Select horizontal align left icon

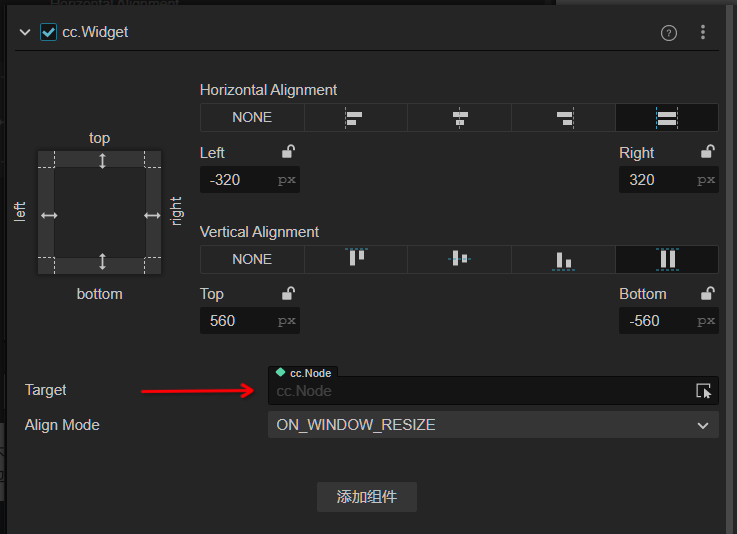tap(355, 118)
